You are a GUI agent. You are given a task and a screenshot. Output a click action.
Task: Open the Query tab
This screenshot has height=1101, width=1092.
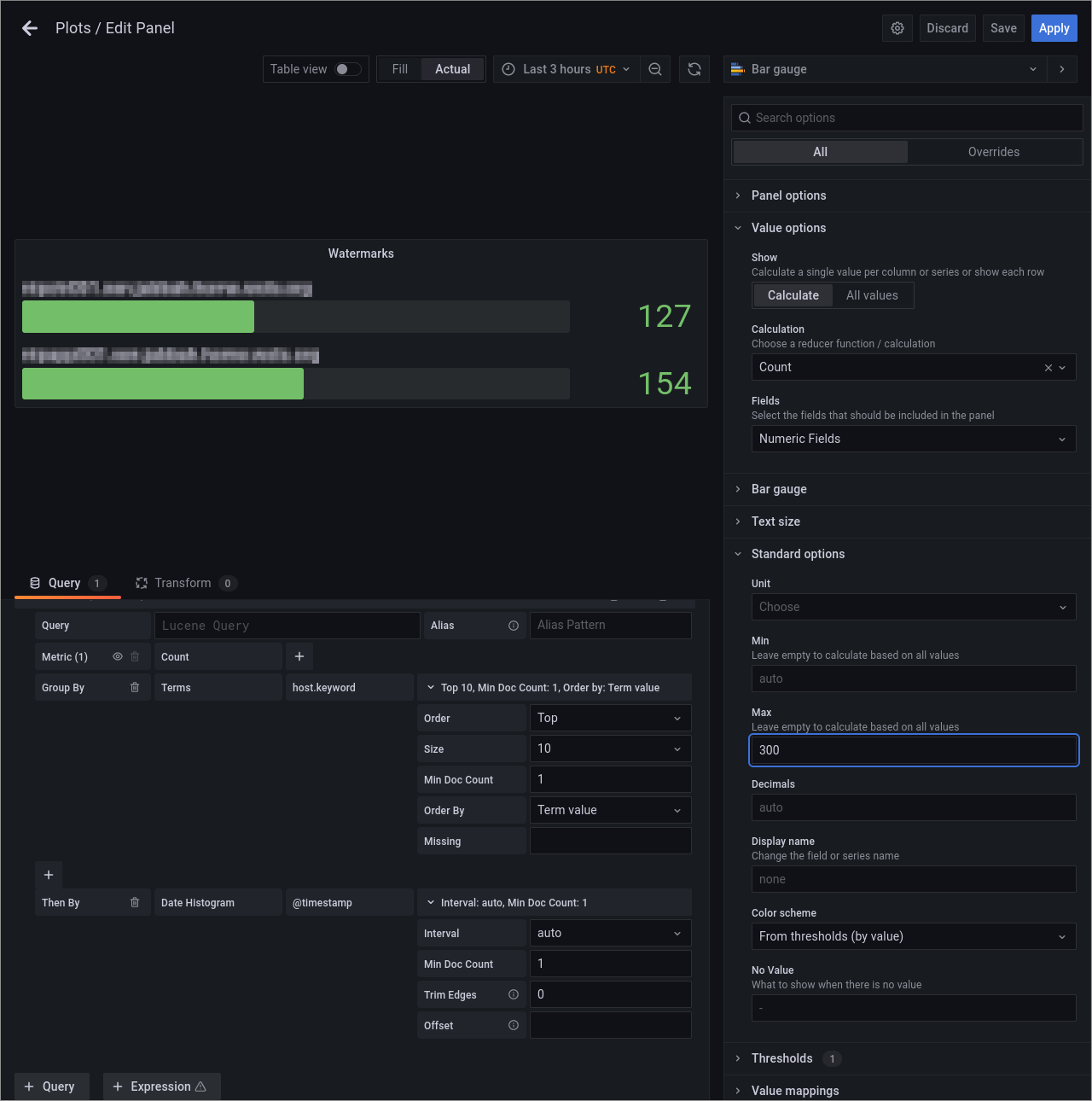pyautogui.click(x=67, y=583)
